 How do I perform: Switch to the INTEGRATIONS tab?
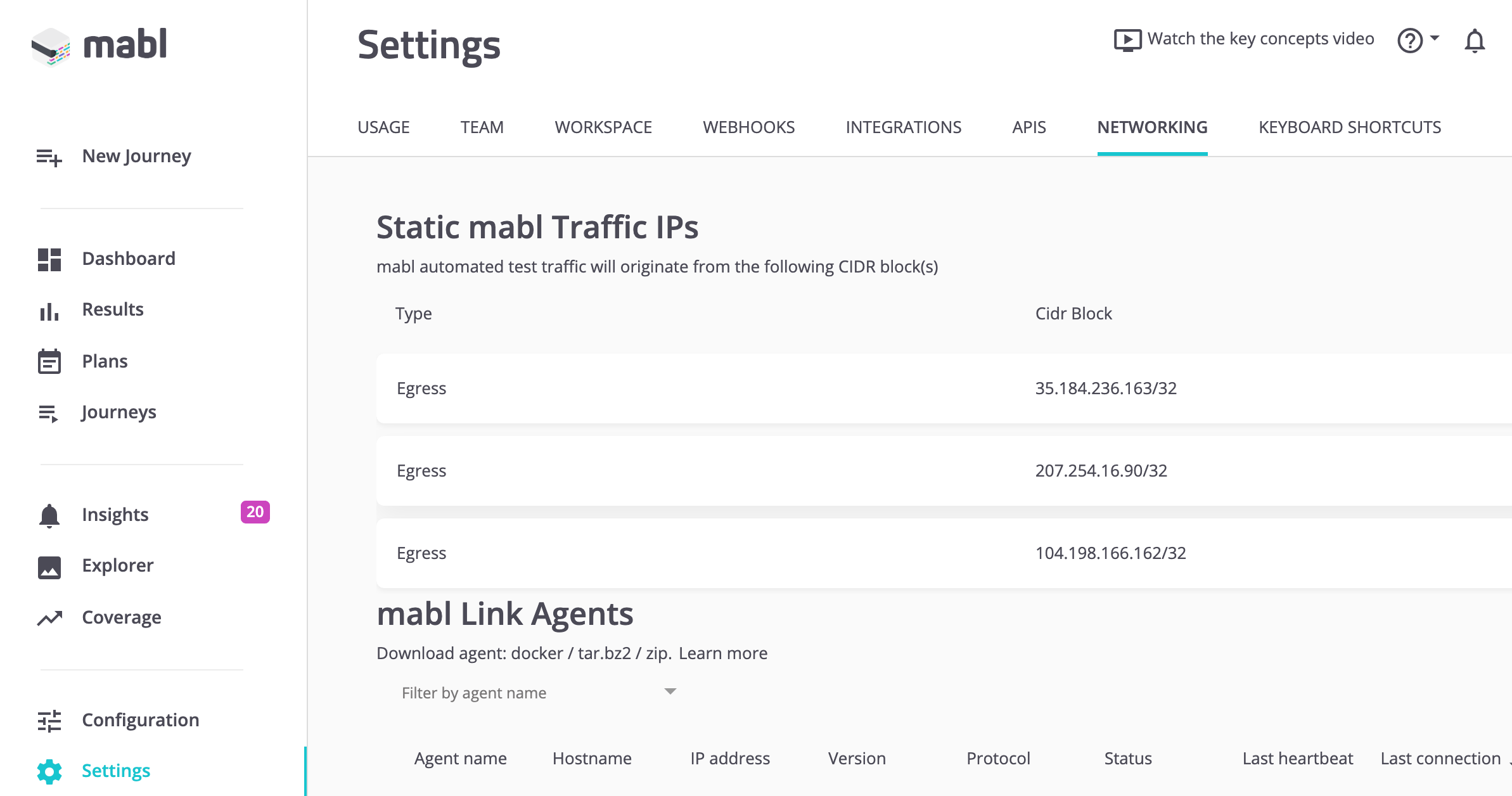pyautogui.click(x=904, y=127)
